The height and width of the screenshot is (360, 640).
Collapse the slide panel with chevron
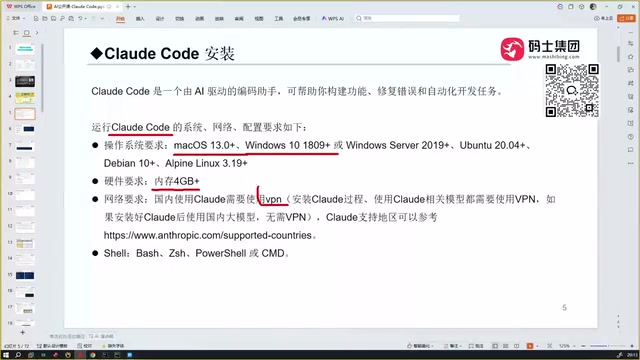[x=37, y=33]
